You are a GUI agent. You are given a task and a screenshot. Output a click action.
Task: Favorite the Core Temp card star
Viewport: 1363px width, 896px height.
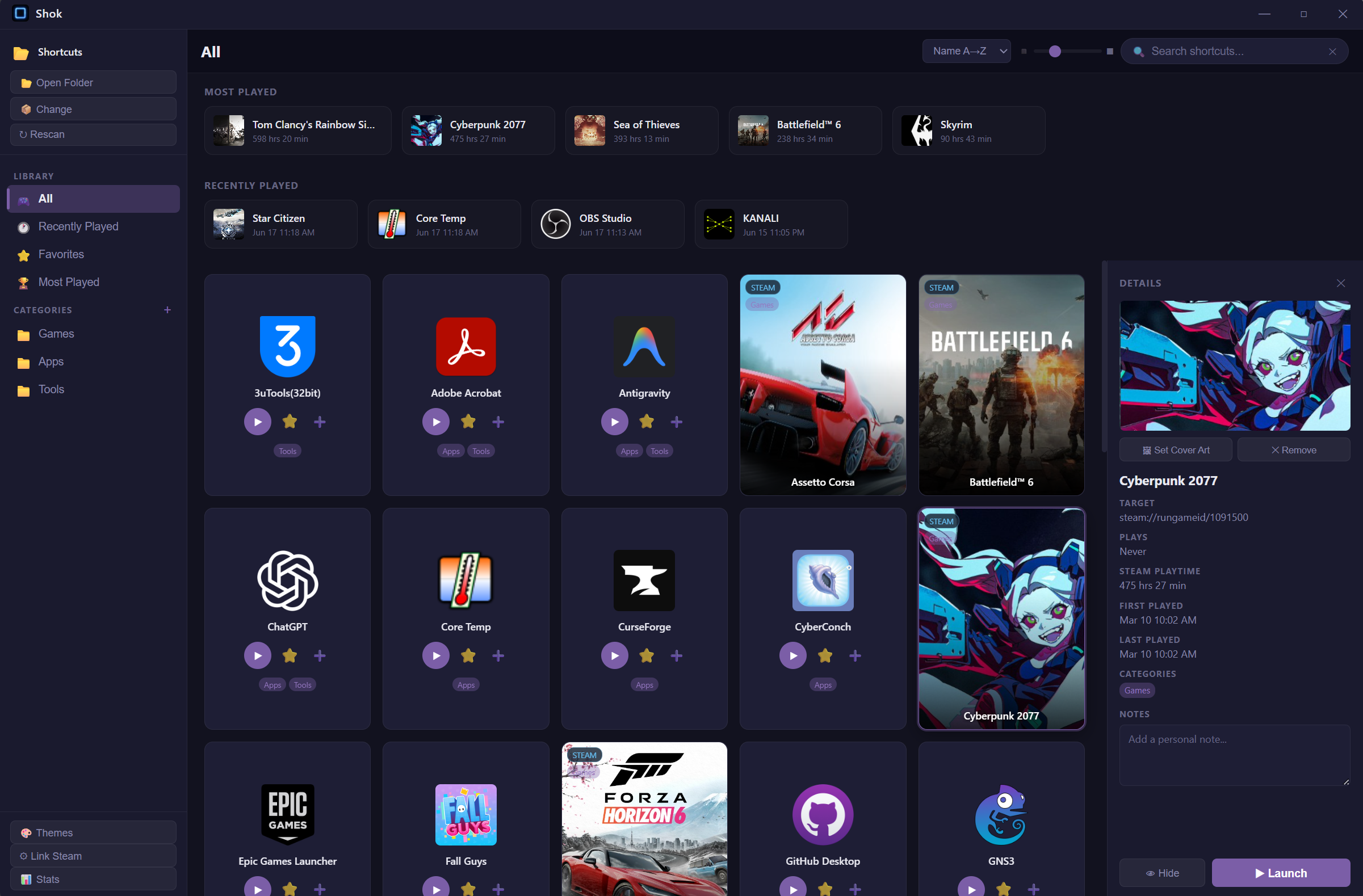point(468,655)
